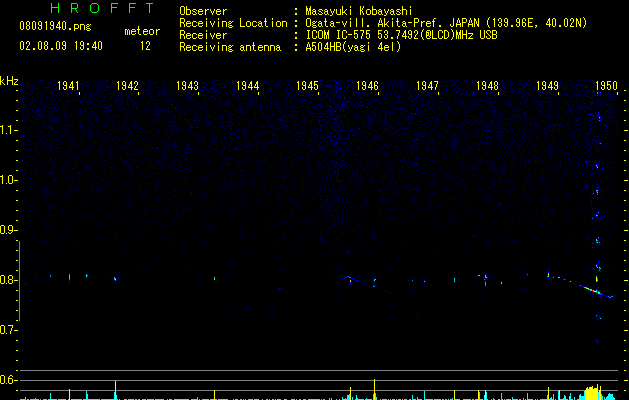
Task: Click the 1943 time marker
Action: 187,85
